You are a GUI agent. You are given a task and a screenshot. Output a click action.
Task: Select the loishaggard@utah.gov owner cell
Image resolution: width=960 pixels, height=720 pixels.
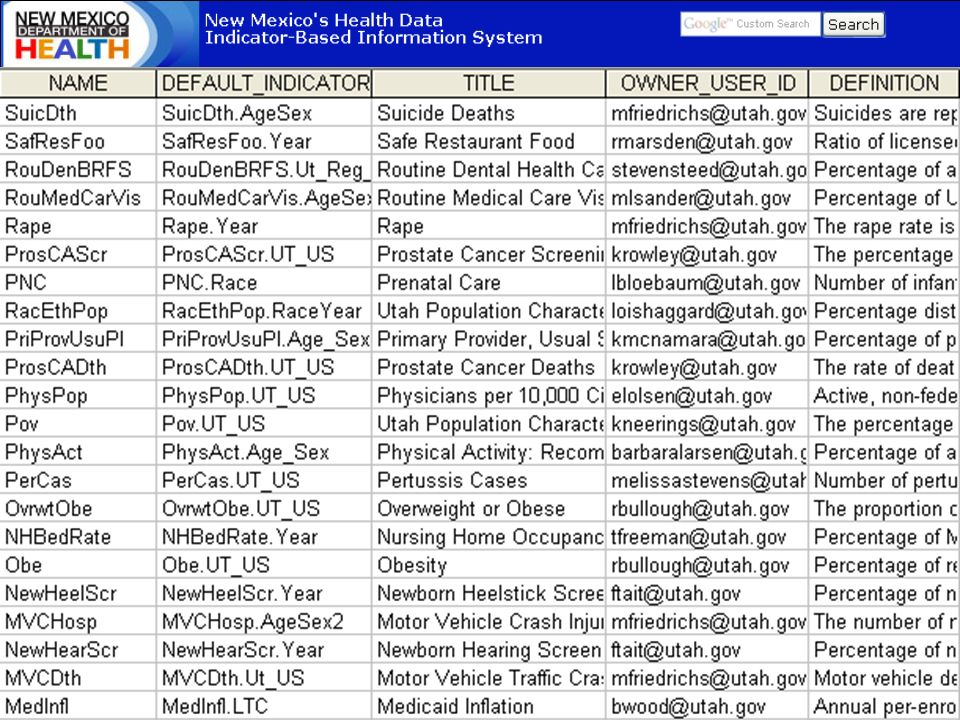click(x=707, y=311)
